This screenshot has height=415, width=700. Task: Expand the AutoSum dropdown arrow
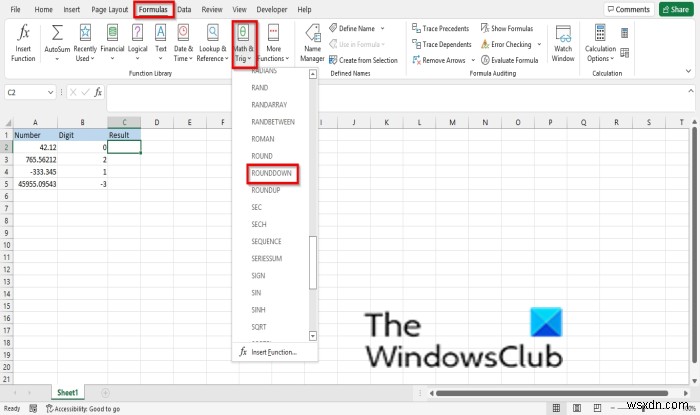(x=57, y=59)
